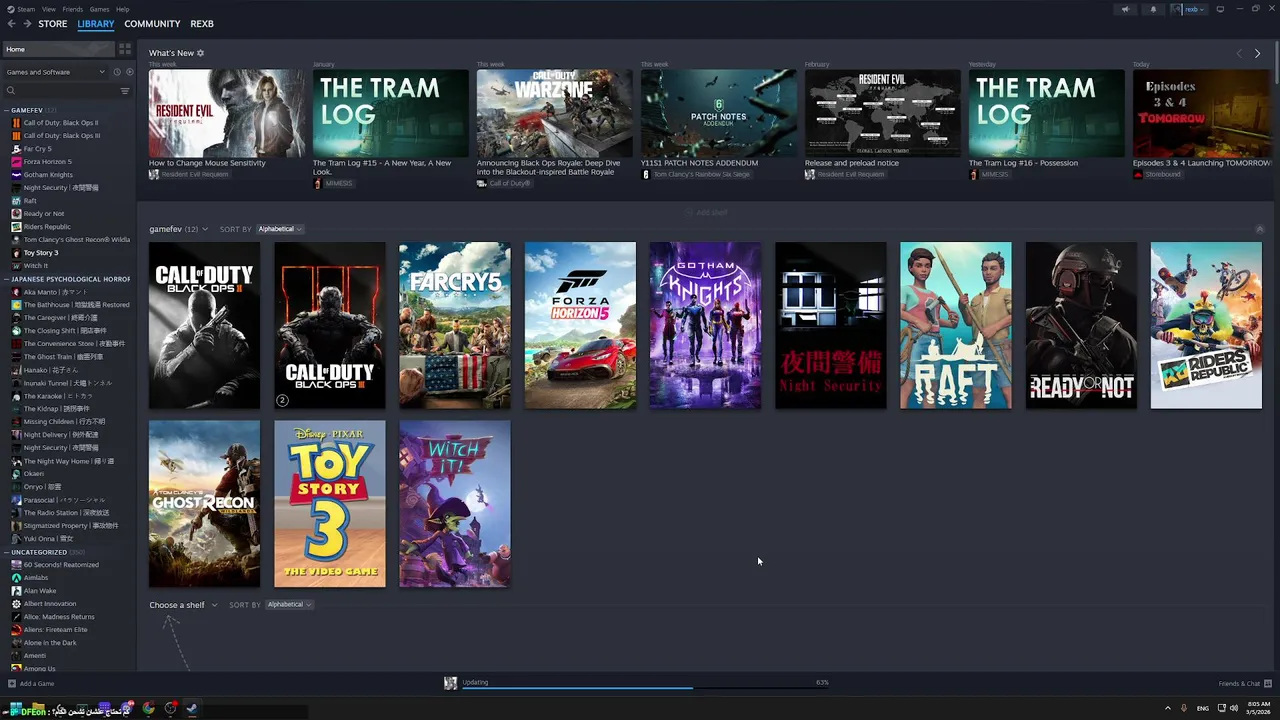Open the lower shelf Alphabetical sort dropdown

289,604
